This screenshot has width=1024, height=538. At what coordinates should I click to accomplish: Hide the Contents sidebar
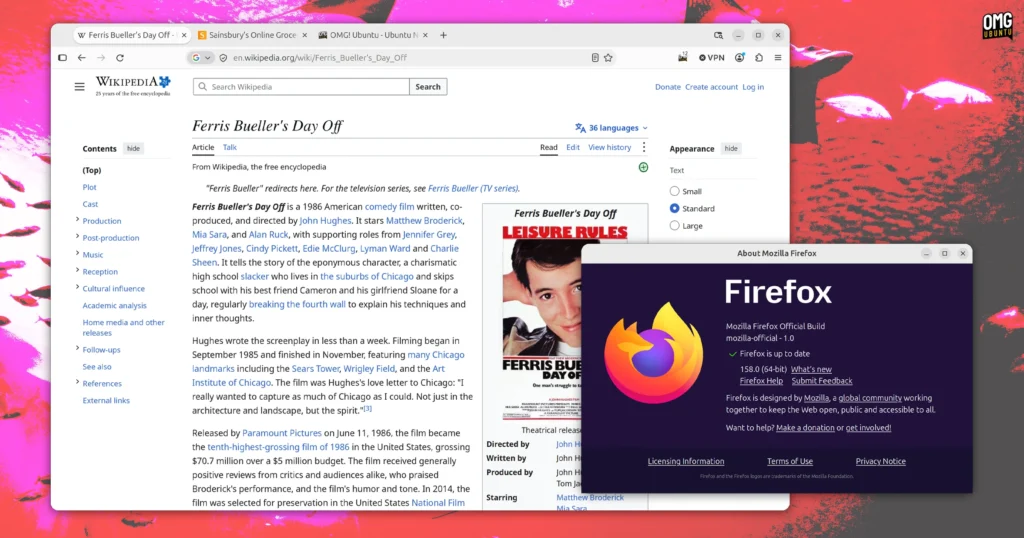(133, 148)
